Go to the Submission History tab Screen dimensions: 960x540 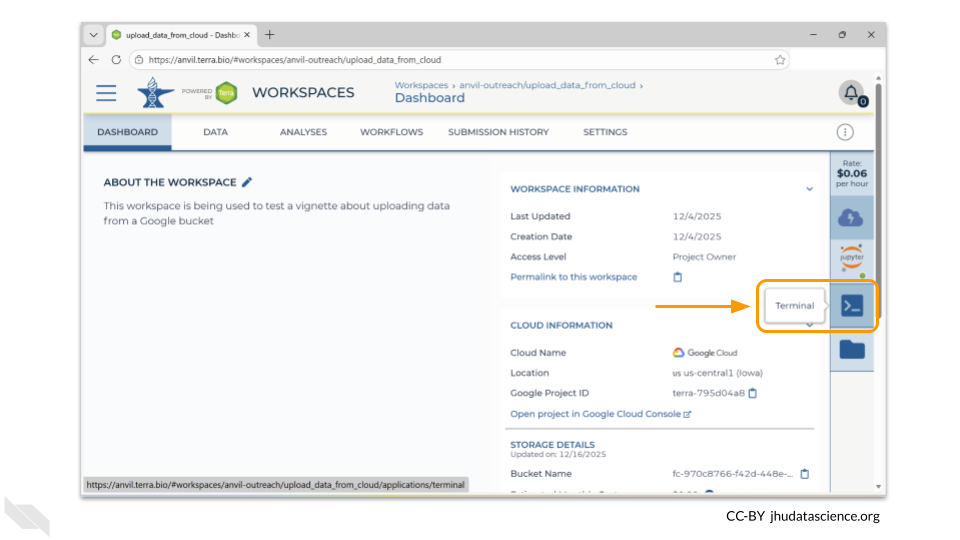498,132
